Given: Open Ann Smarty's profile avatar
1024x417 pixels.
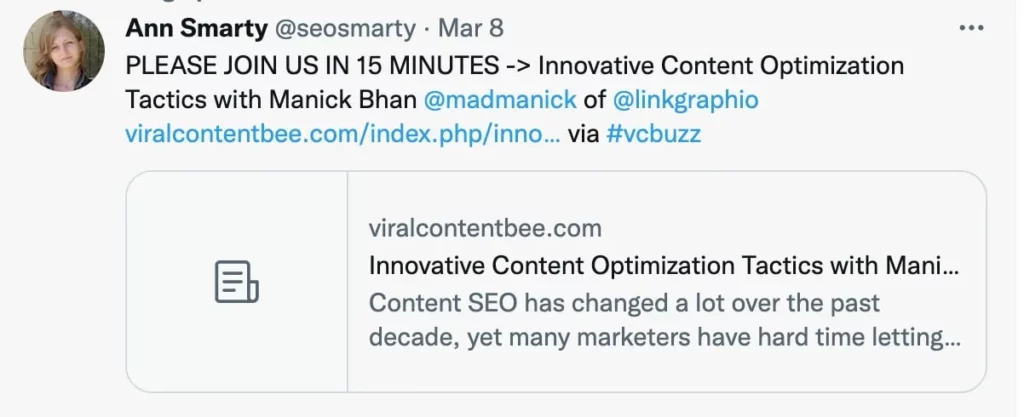Looking at the screenshot, I should [x=65, y=51].
